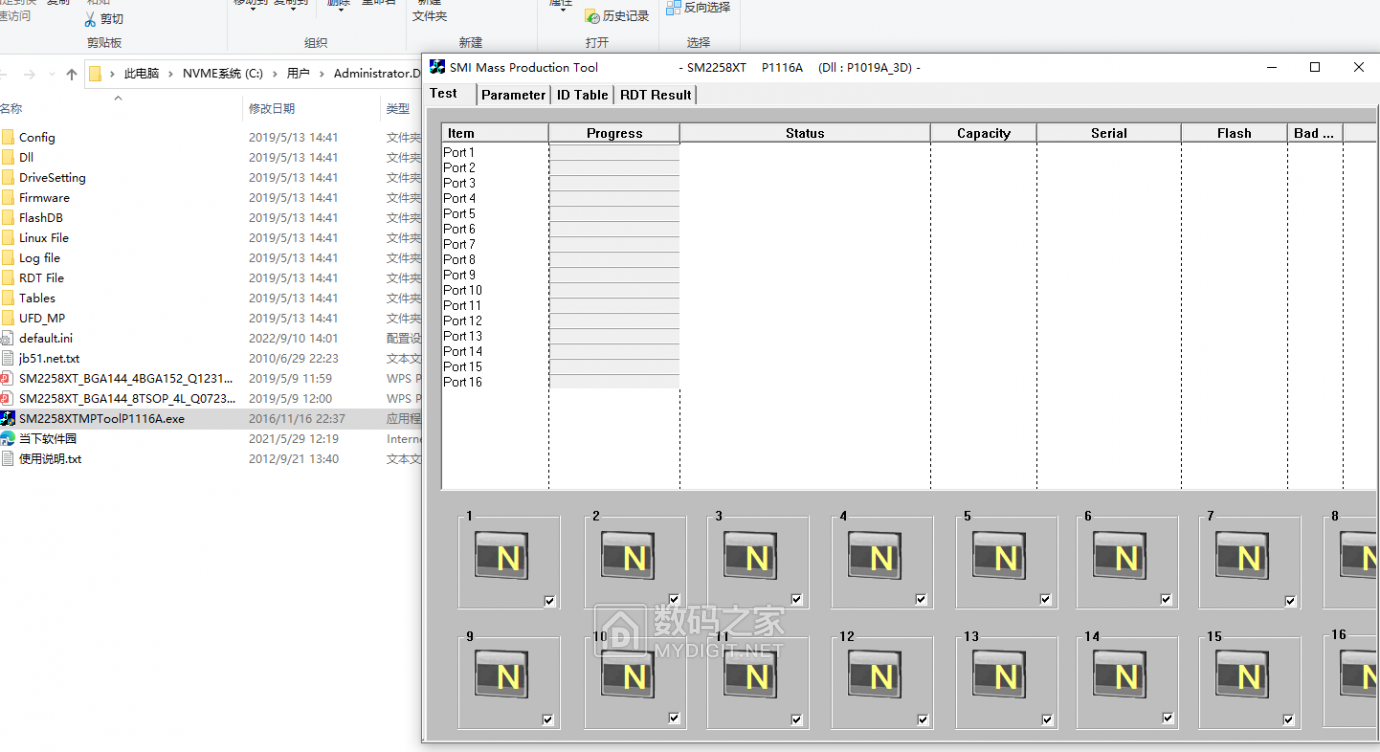Click the Port 8 progress bar
This screenshot has width=1380, height=752.
(x=614, y=260)
